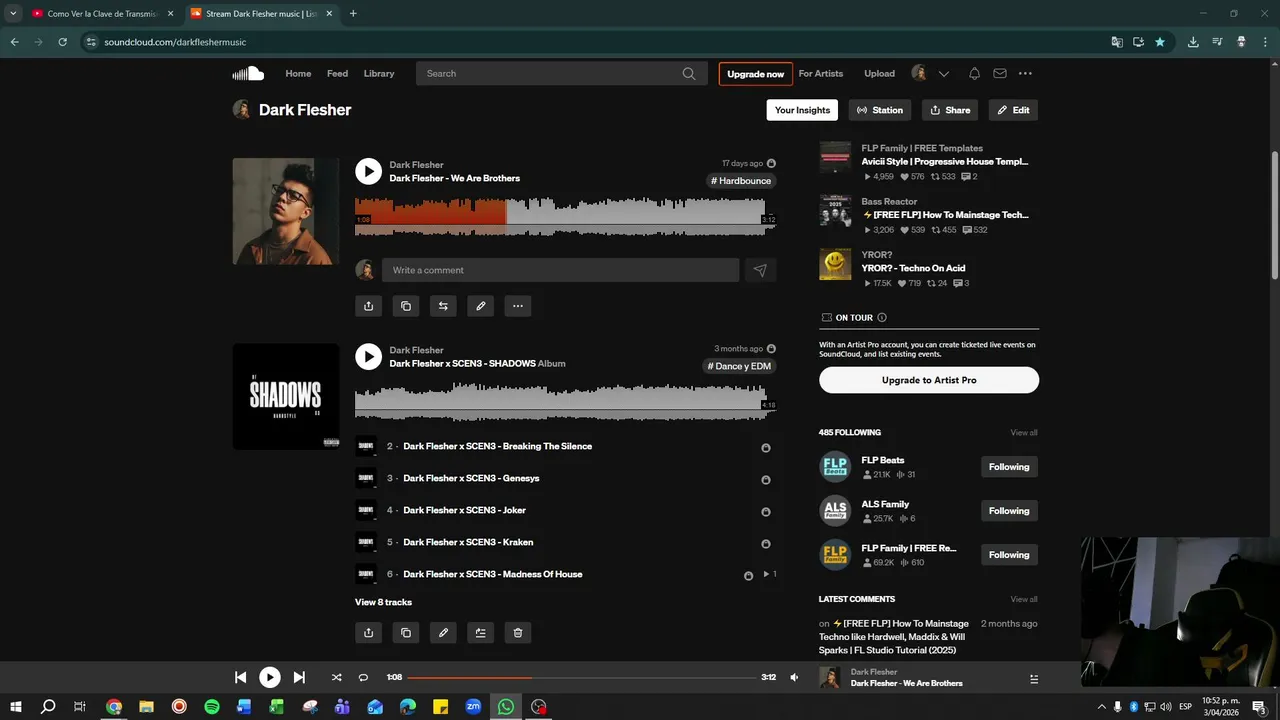Open For Artists link
Screen dimensions: 1280x720
point(821,73)
